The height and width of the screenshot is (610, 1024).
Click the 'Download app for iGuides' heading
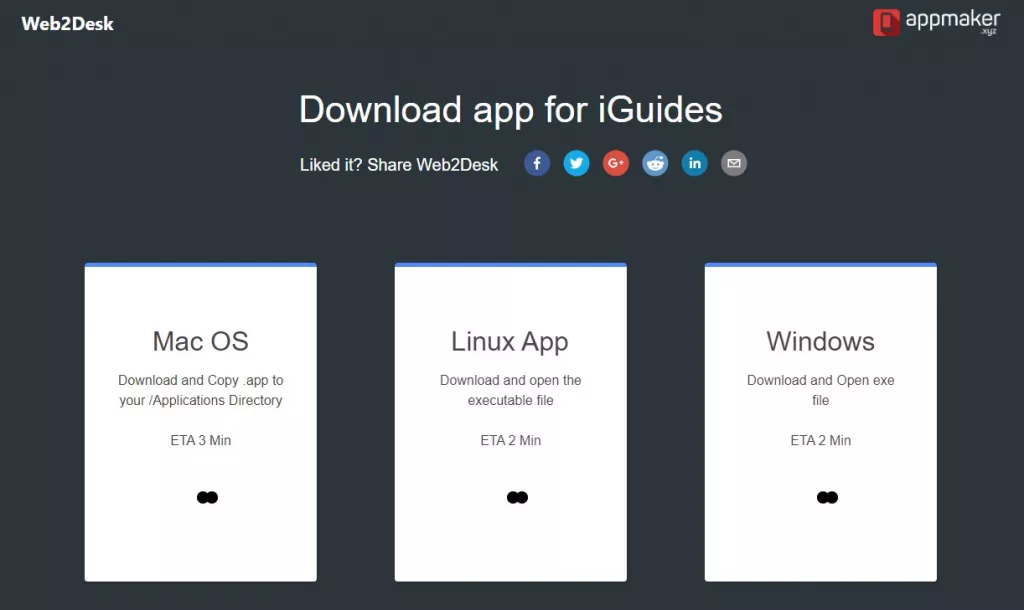coord(511,109)
